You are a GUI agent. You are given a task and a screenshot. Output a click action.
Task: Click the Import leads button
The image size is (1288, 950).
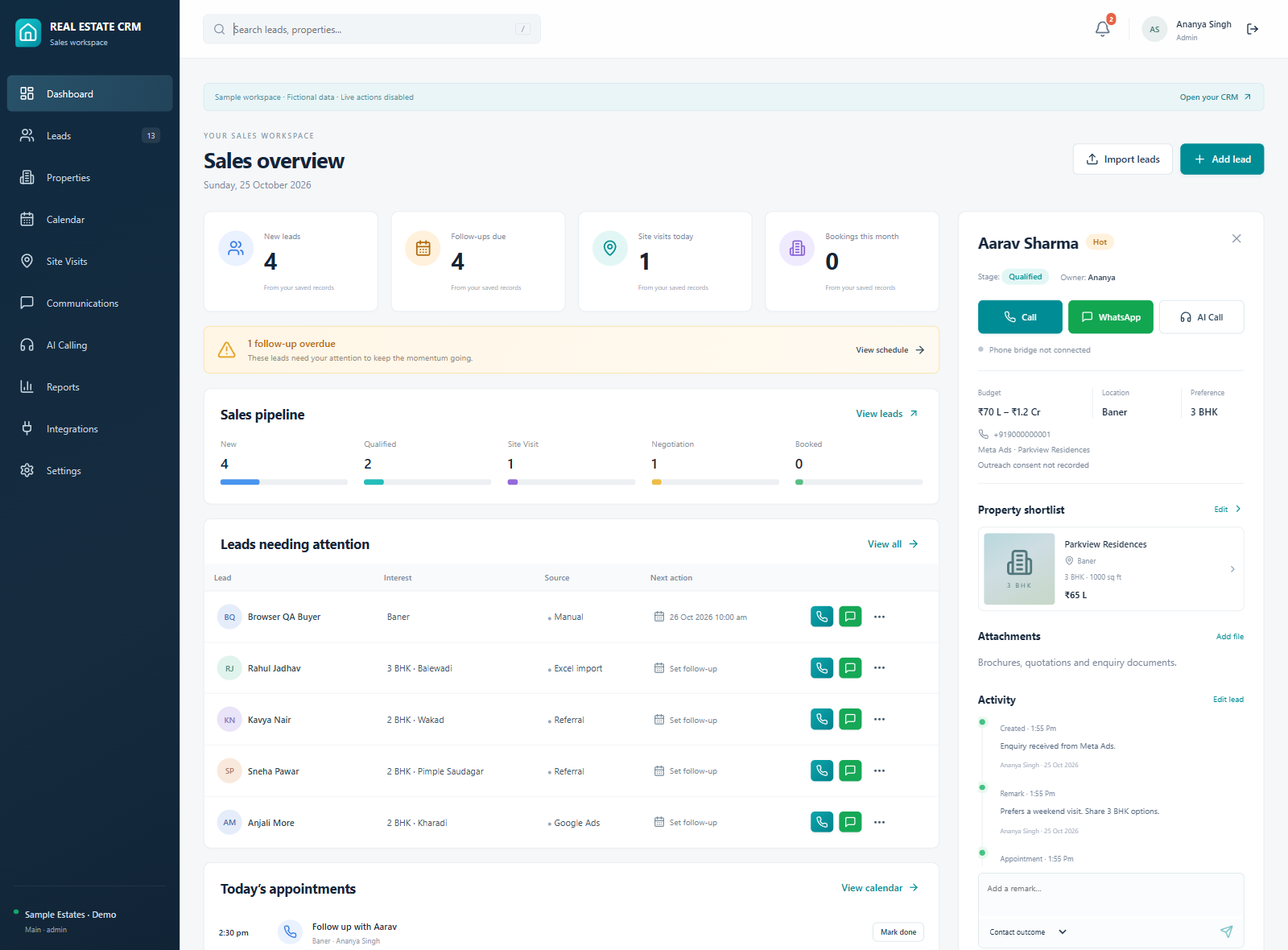pos(1123,159)
